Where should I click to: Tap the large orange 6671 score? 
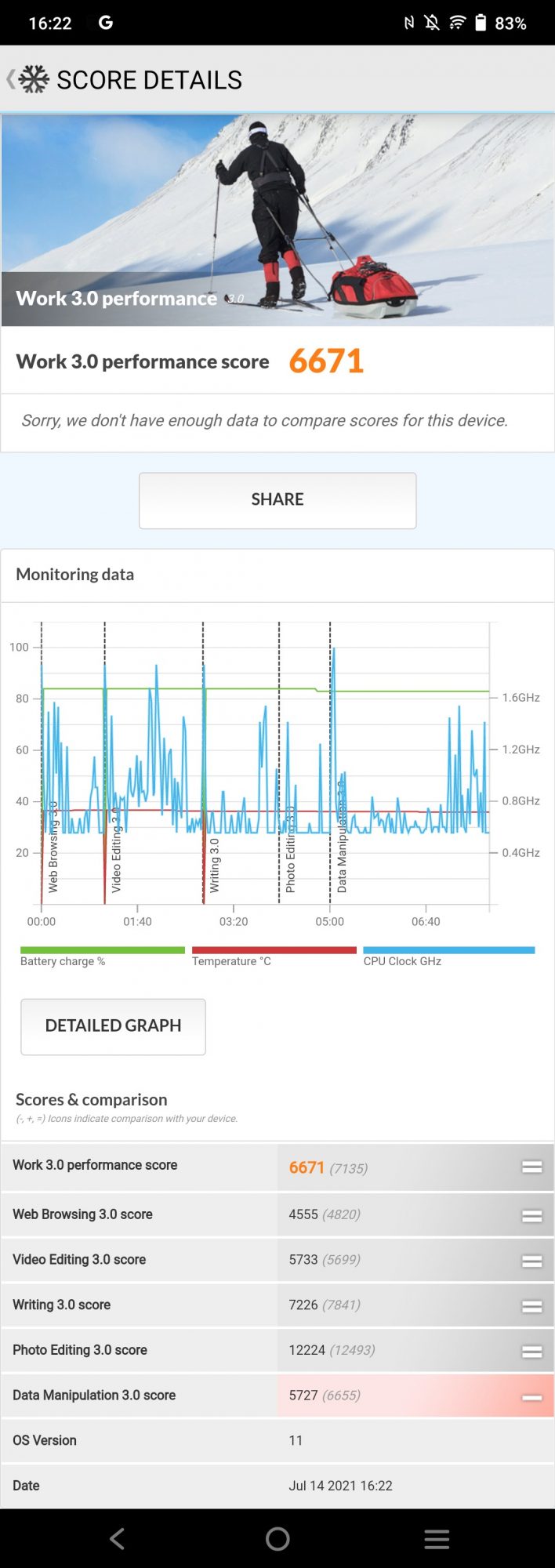click(x=326, y=361)
